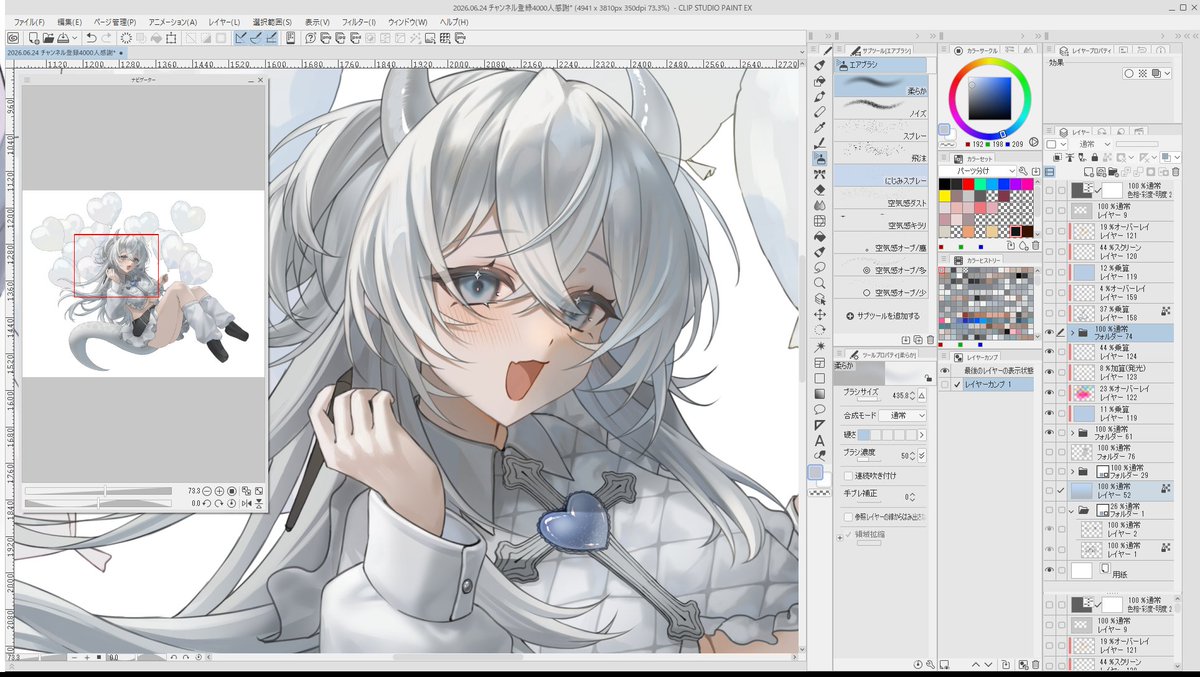This screenshot has width=1200, height=677.
Task: Click the Undo arrow in the command bar
Action: point(91,38)
